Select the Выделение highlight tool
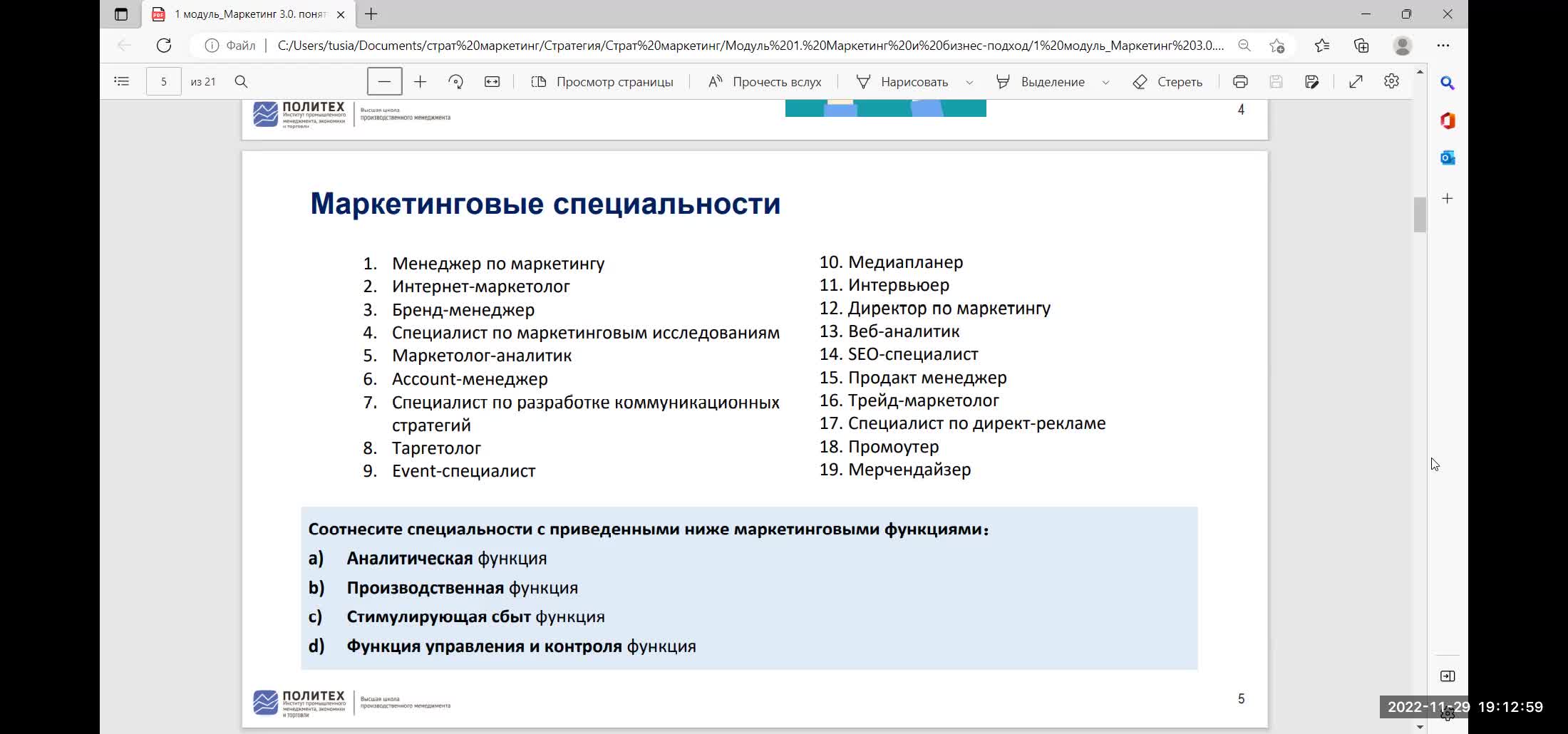The image size is (1568, 734). (1041, 82)
